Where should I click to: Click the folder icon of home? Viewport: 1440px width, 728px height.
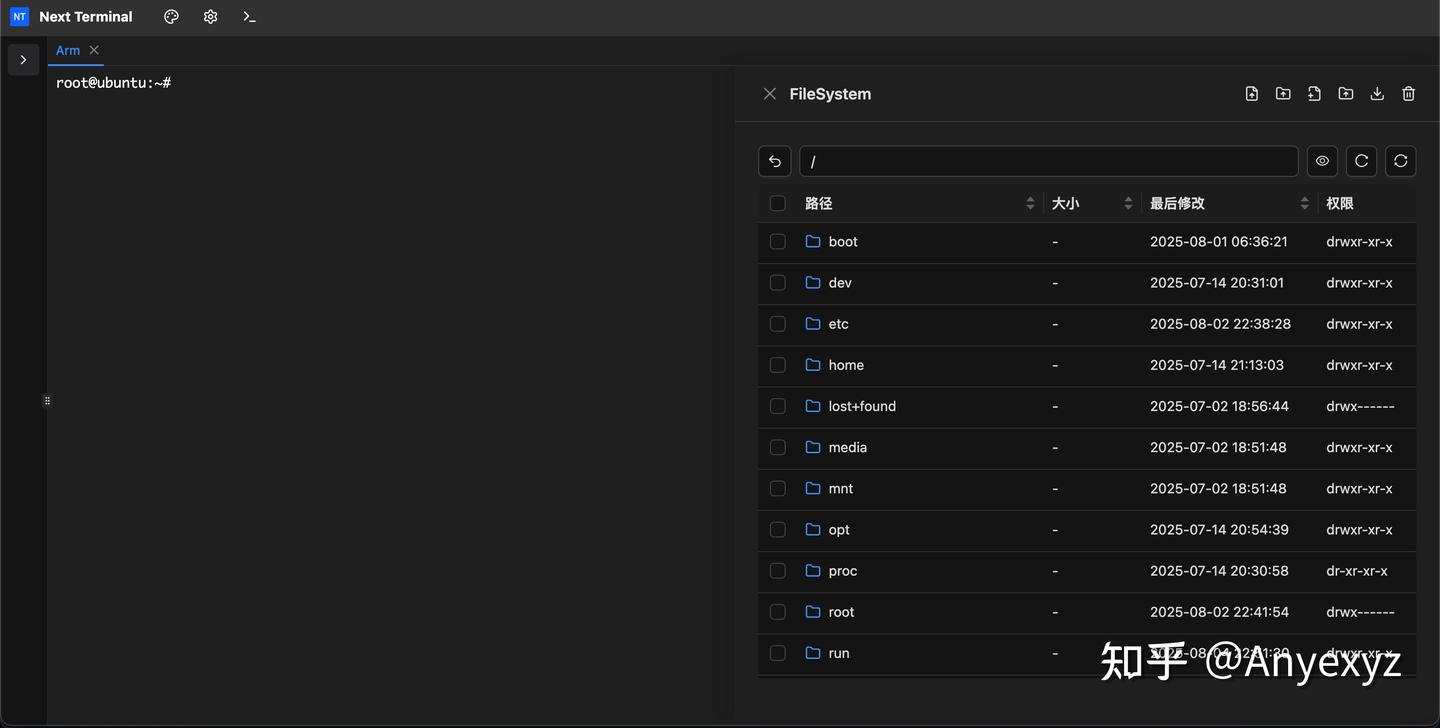(813, 365)
